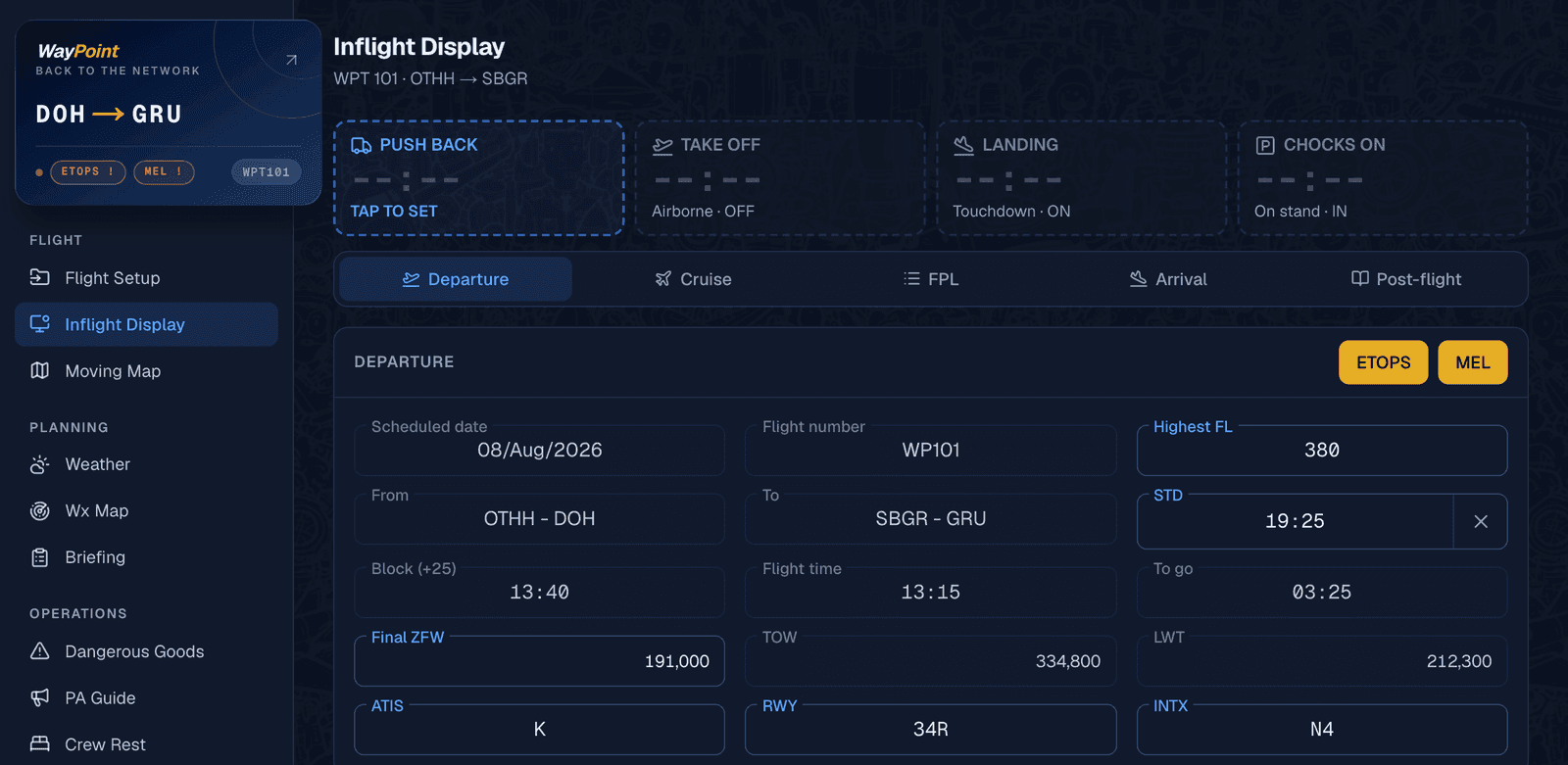This screenshot has height=765, width=1568.
Task: Click the Landing plane icon
Action: pyautogui.click(x=963, y=145)
